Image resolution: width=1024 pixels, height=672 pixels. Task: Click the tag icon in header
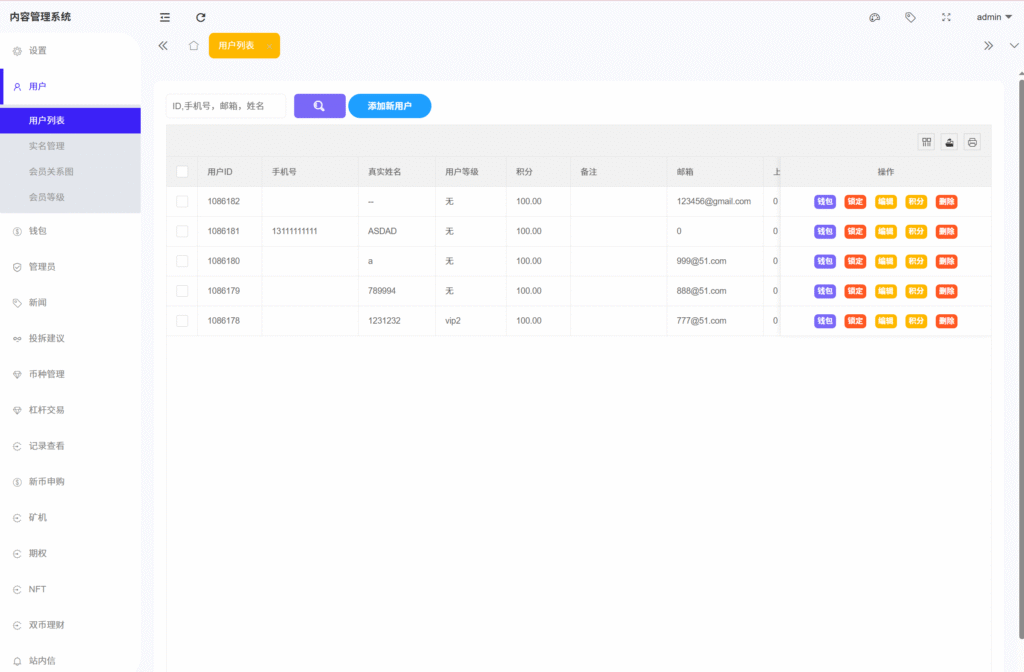point(910,17)
